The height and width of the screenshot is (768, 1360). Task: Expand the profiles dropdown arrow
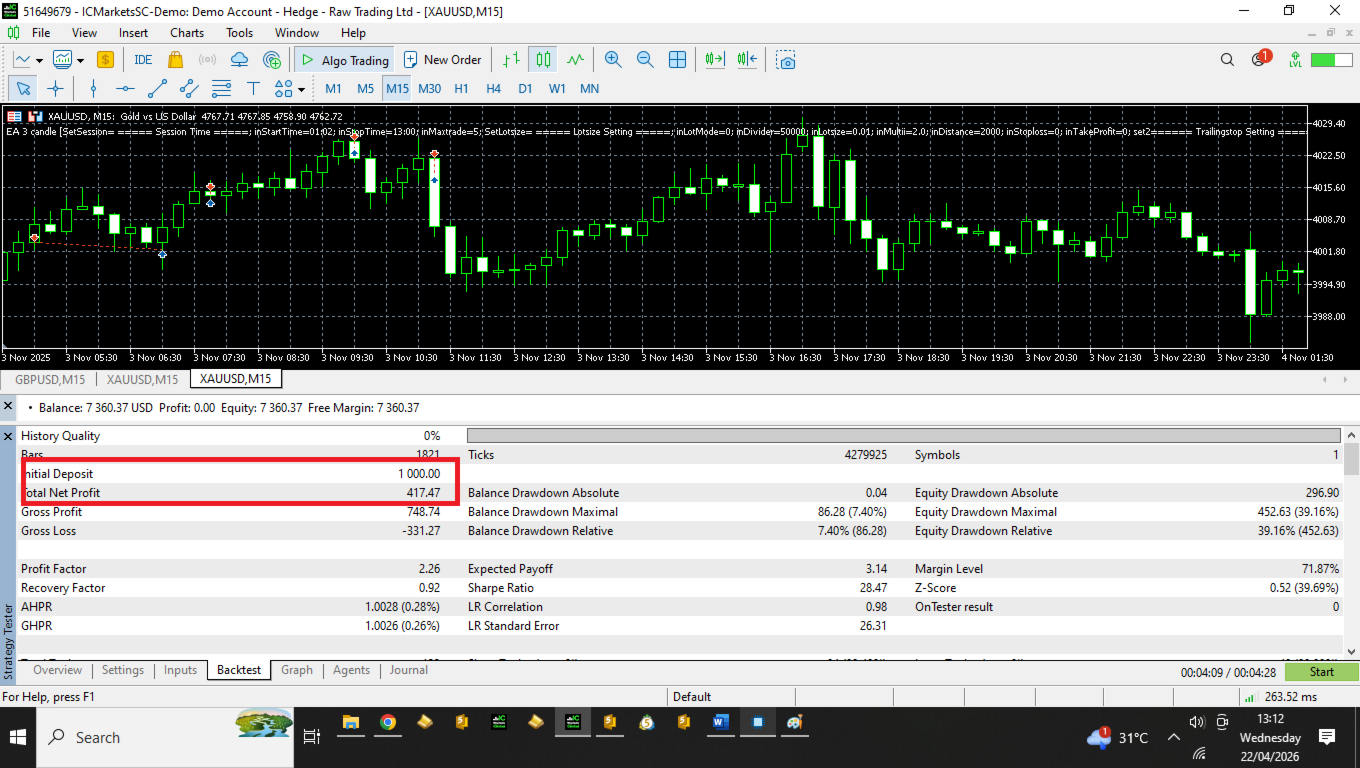[x=80, y=60]
